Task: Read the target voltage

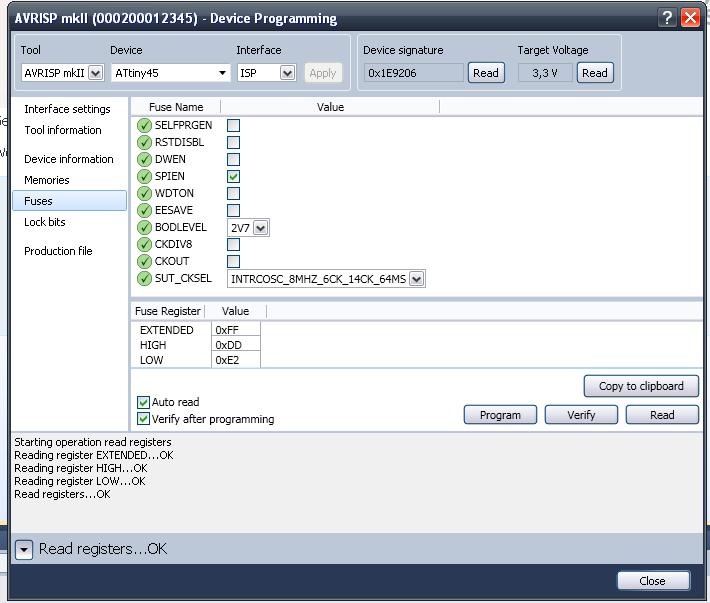Action: 595,73
